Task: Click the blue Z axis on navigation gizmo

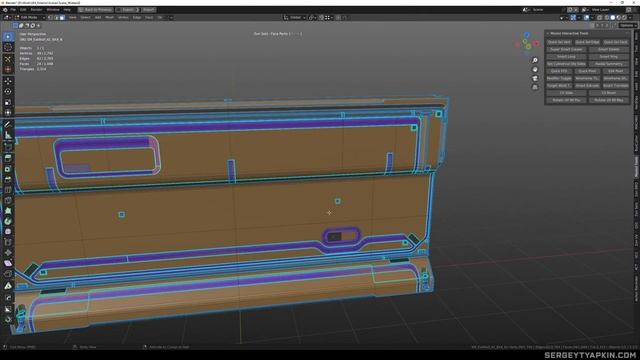Action: click(x=527, y=35)
